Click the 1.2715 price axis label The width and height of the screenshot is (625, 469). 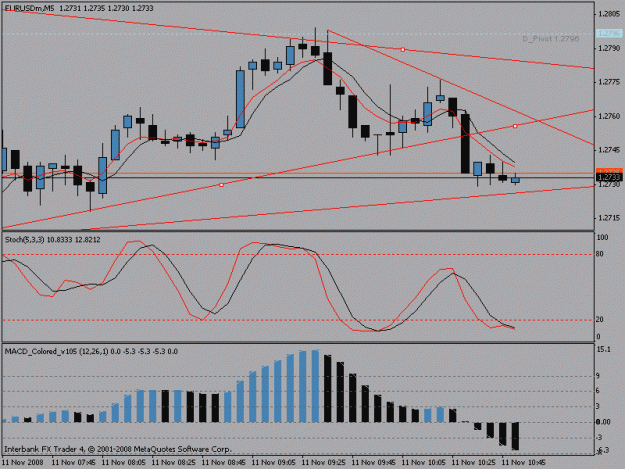coord(609,218)
